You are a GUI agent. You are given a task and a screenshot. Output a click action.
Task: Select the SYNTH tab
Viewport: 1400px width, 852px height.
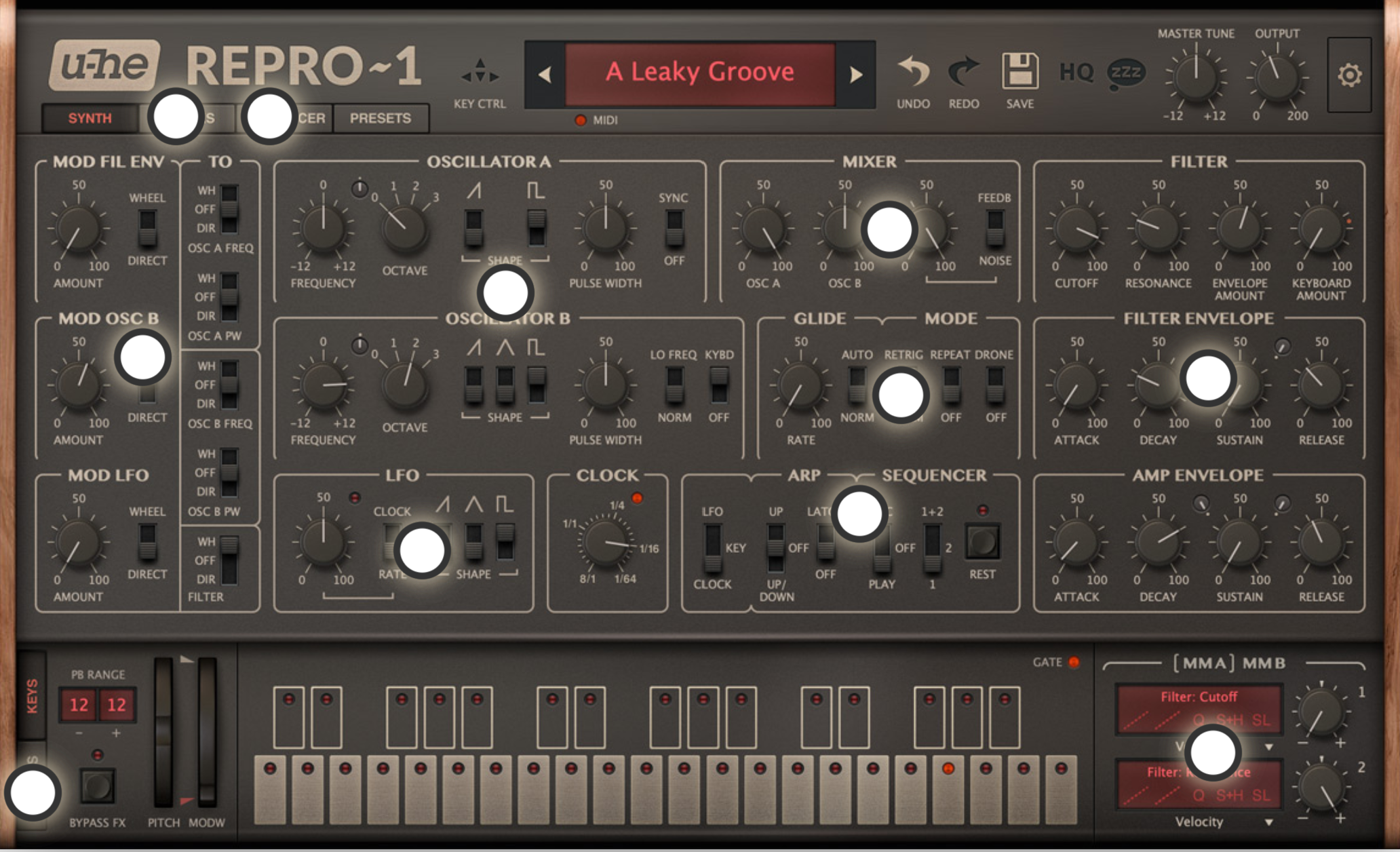tap(90, 118)
